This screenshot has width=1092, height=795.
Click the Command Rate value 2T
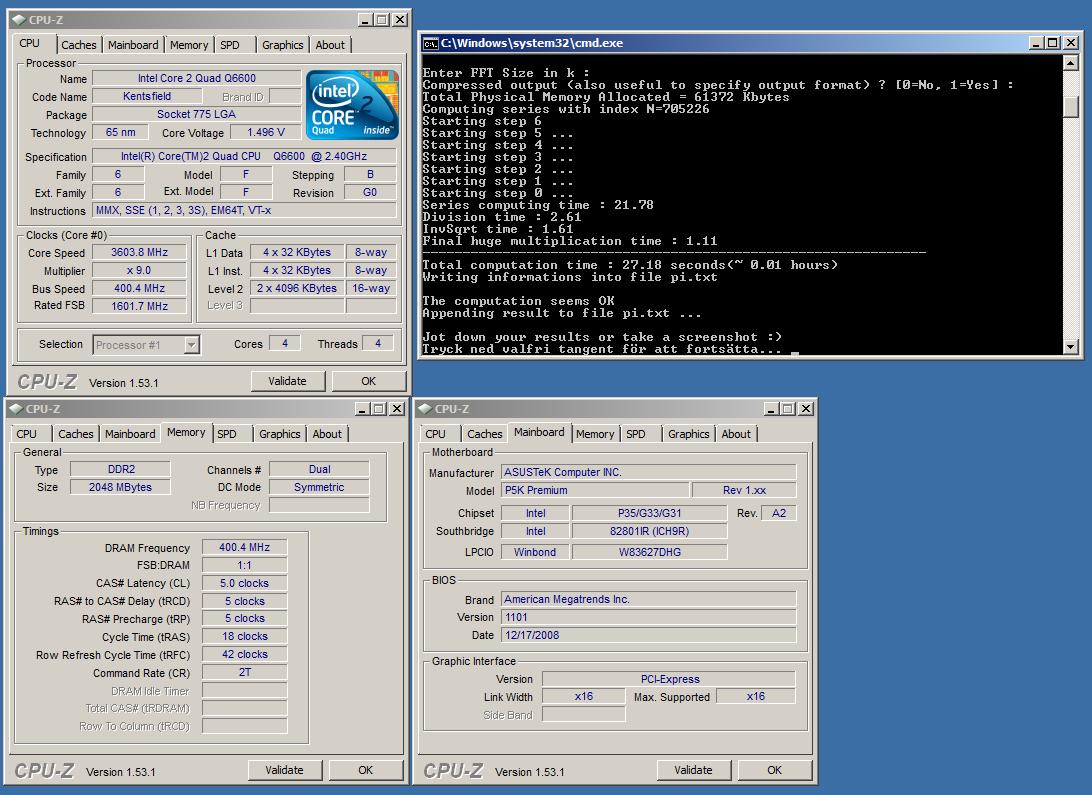click(x=244, y=672)
